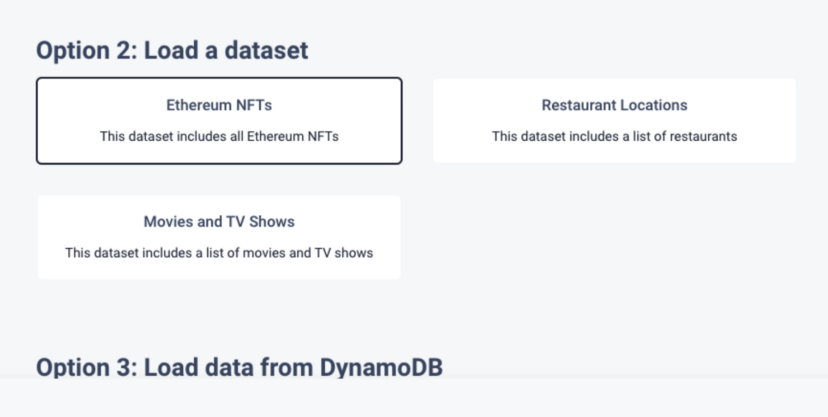Choose the highlighted dataset option with dark border
The image size is (828, 417).
tap(219, 121)
